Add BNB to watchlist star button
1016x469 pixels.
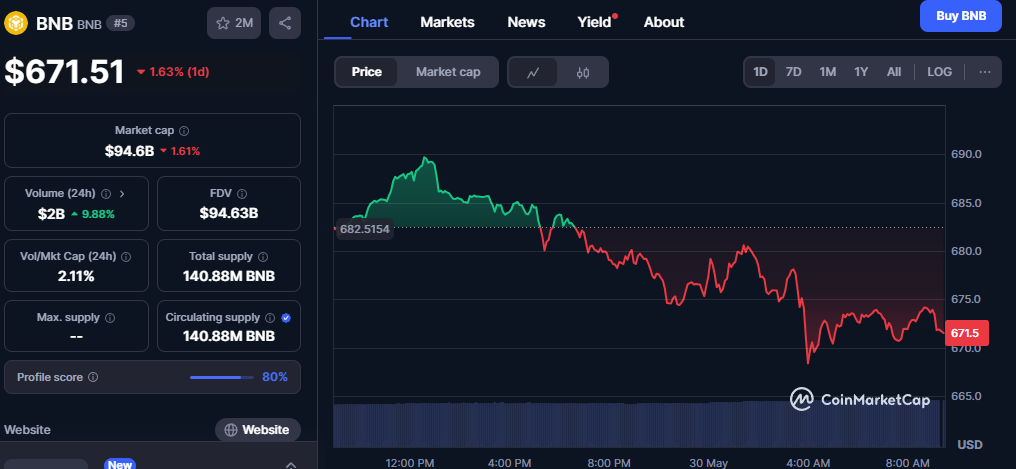point(234,23)
